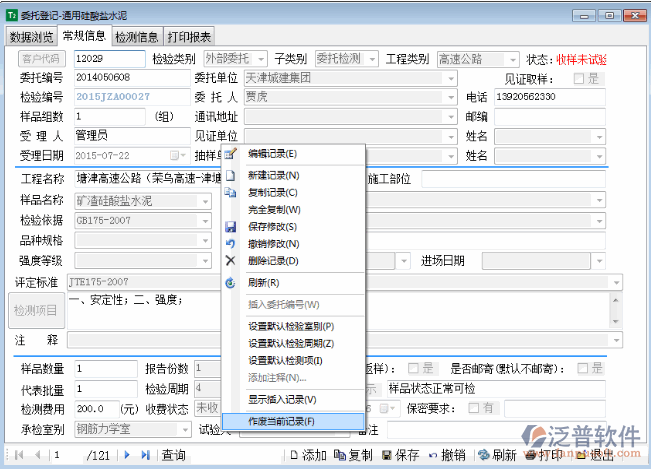Viewport: 651px width, 469px height.
Task: Switch to the 检测信息 tab
Action: 137,37
